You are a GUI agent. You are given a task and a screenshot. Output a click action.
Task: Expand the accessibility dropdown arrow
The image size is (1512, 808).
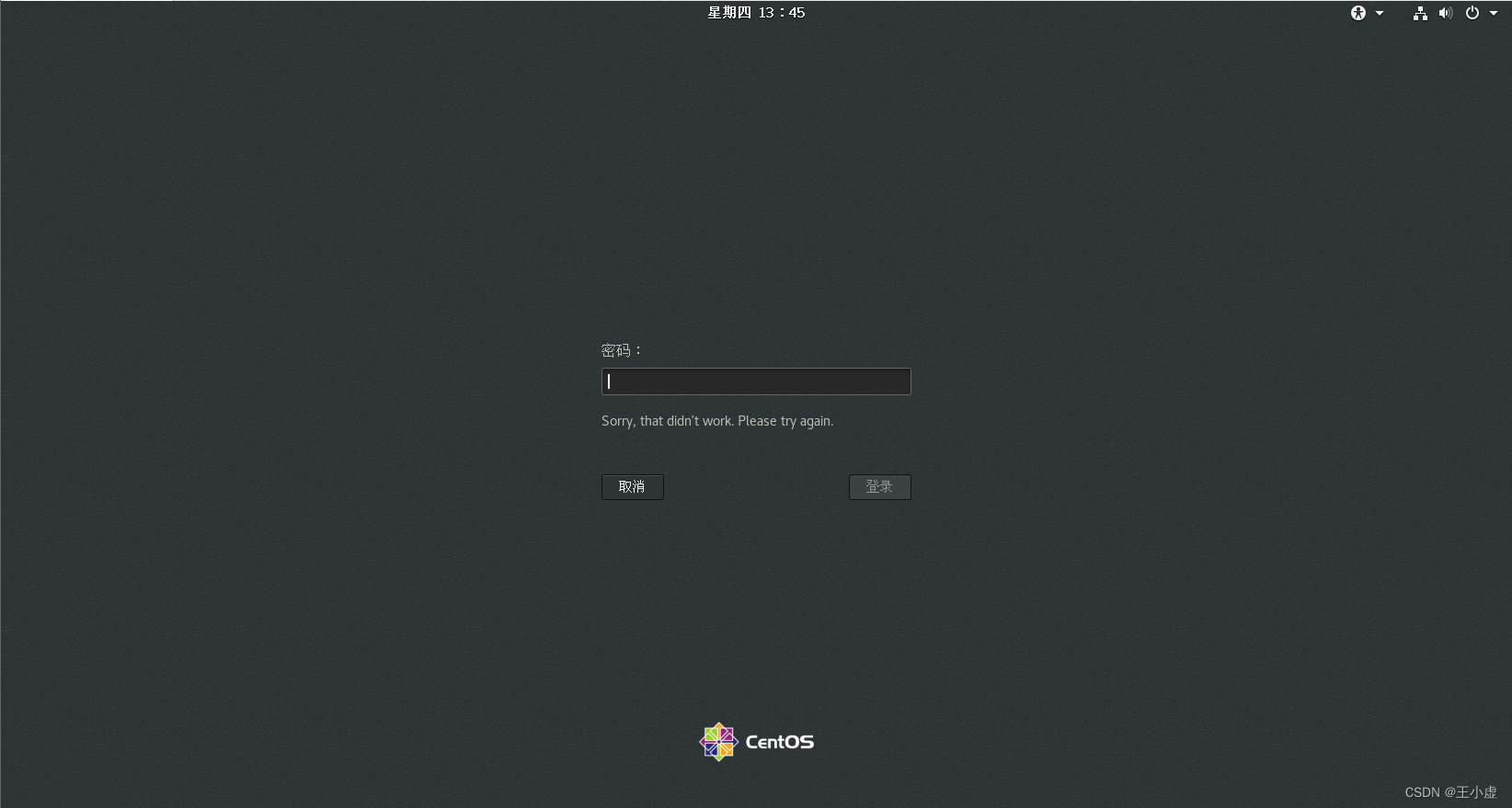[1380, 13]
